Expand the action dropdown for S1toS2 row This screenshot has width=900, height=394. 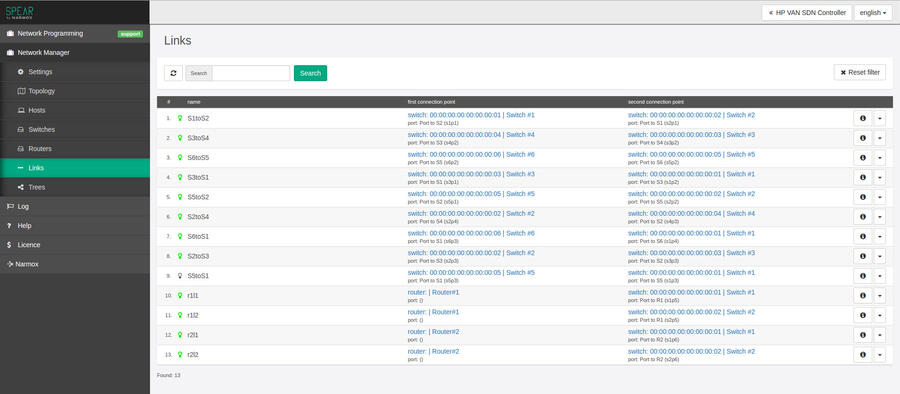click(x=880, y=118)
